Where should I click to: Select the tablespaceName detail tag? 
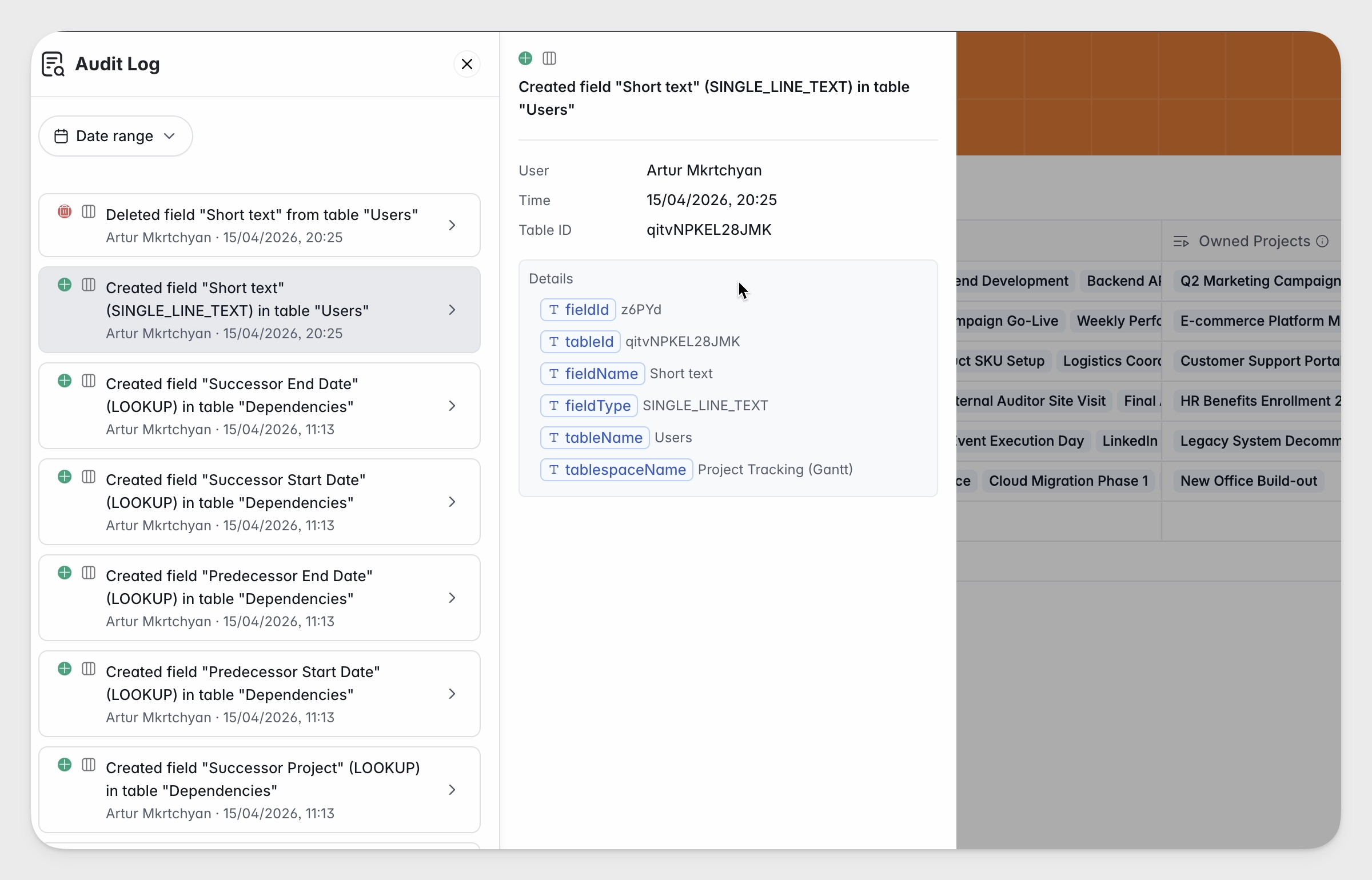617,470
